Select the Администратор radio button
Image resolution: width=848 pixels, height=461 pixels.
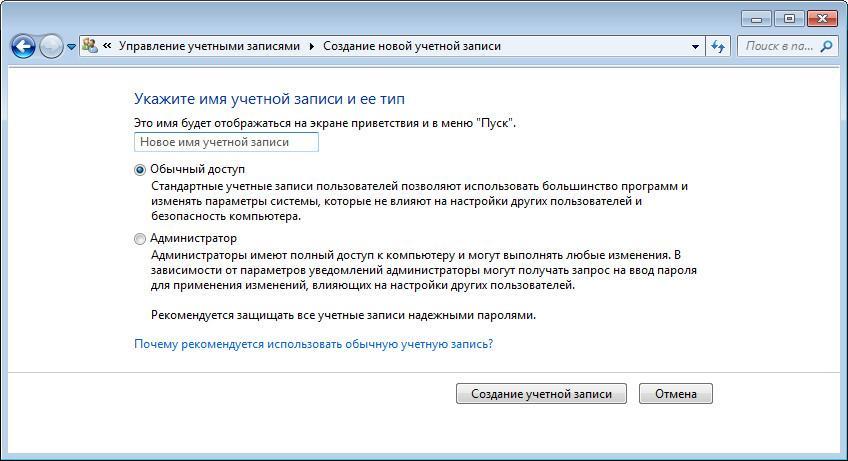(140, 239)
